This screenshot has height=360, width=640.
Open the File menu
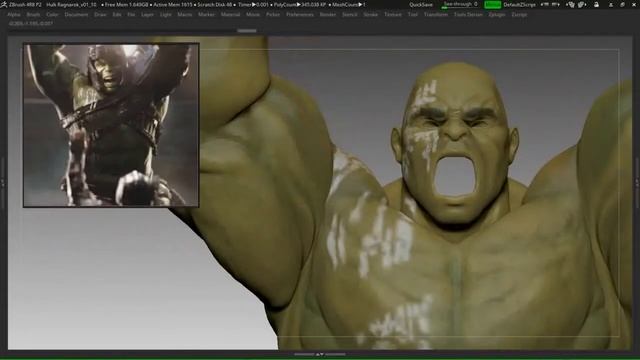coord(131,14)
